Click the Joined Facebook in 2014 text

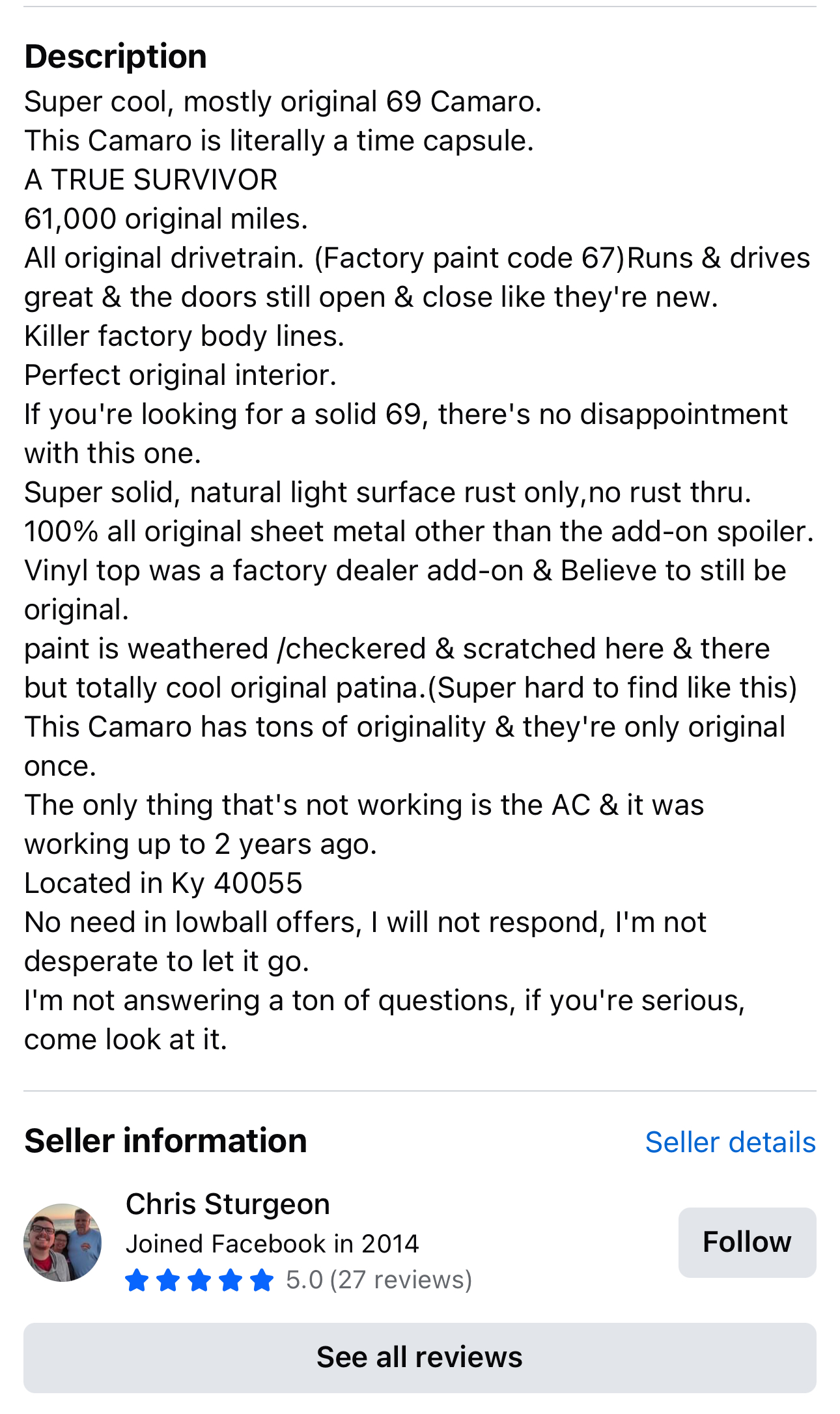pyautogui.click(x=272, y=1243)
